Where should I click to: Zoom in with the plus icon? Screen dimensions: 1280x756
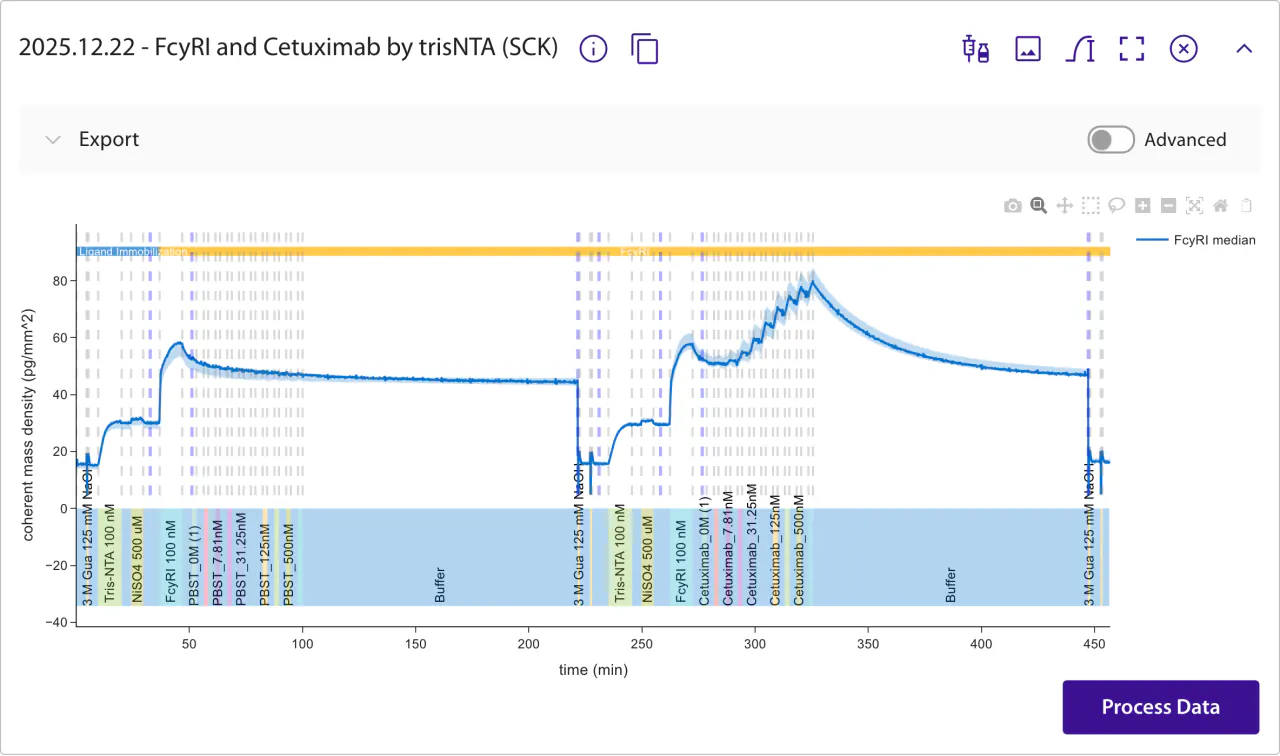(1143, 206)
